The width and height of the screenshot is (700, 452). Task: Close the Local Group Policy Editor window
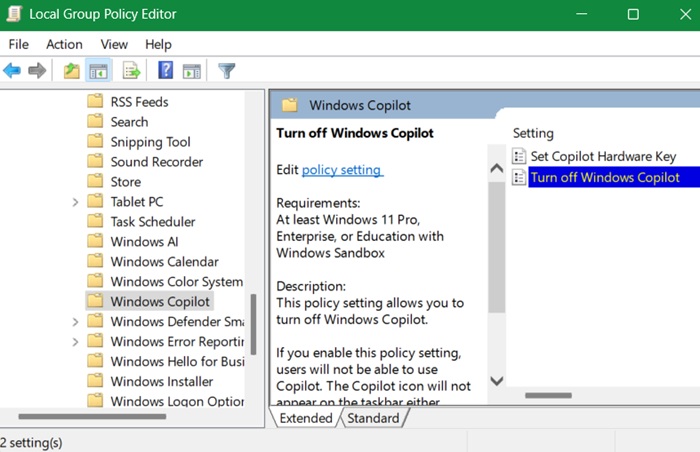(x=685, y=14)
